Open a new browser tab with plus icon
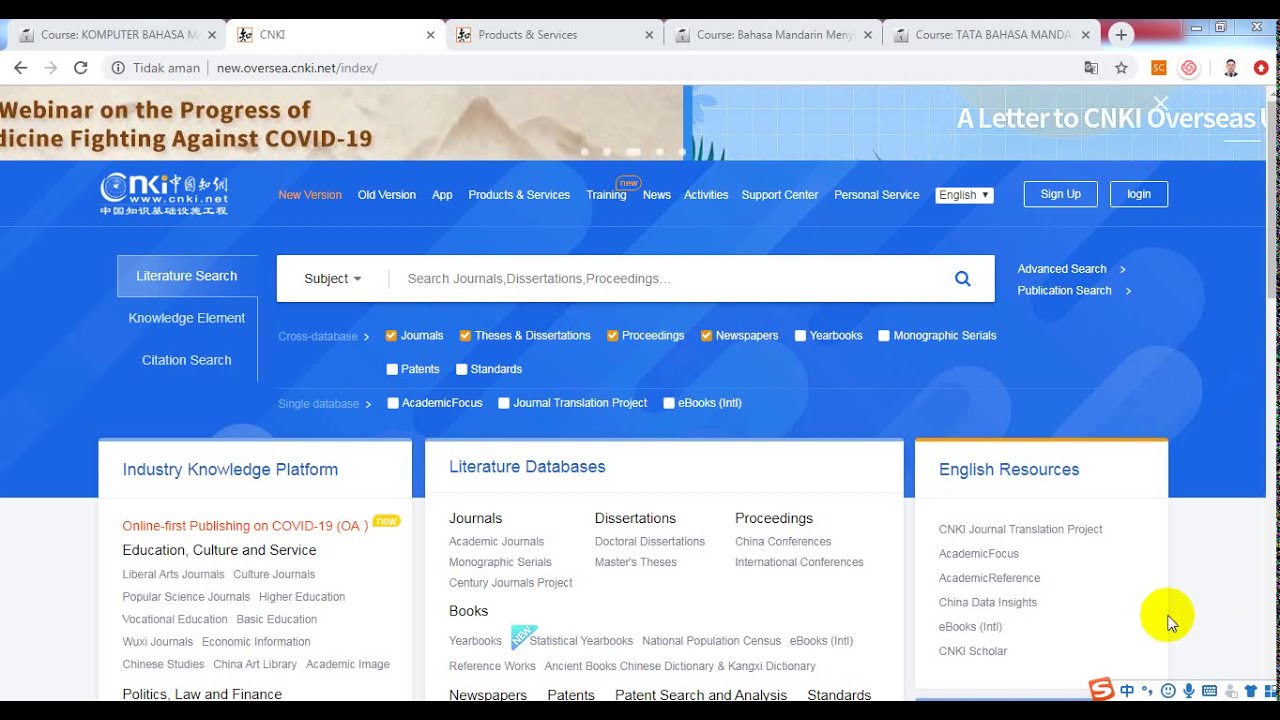Image resolution: width=1280 pixels, height=720 pixels. (x=1121, y=34)
